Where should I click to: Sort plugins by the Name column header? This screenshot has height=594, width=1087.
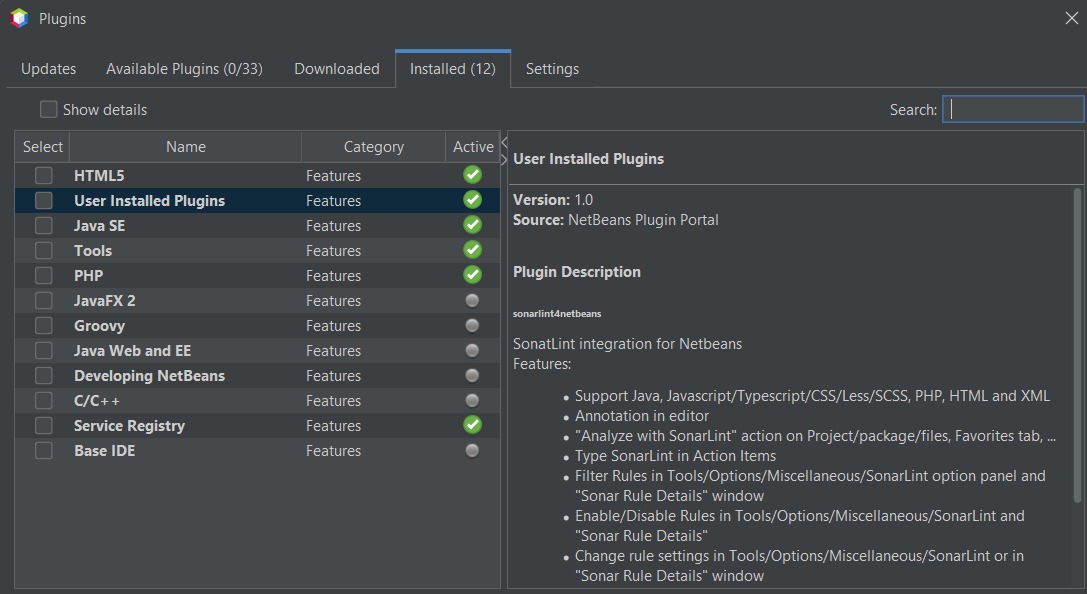(x=185, y=147)
